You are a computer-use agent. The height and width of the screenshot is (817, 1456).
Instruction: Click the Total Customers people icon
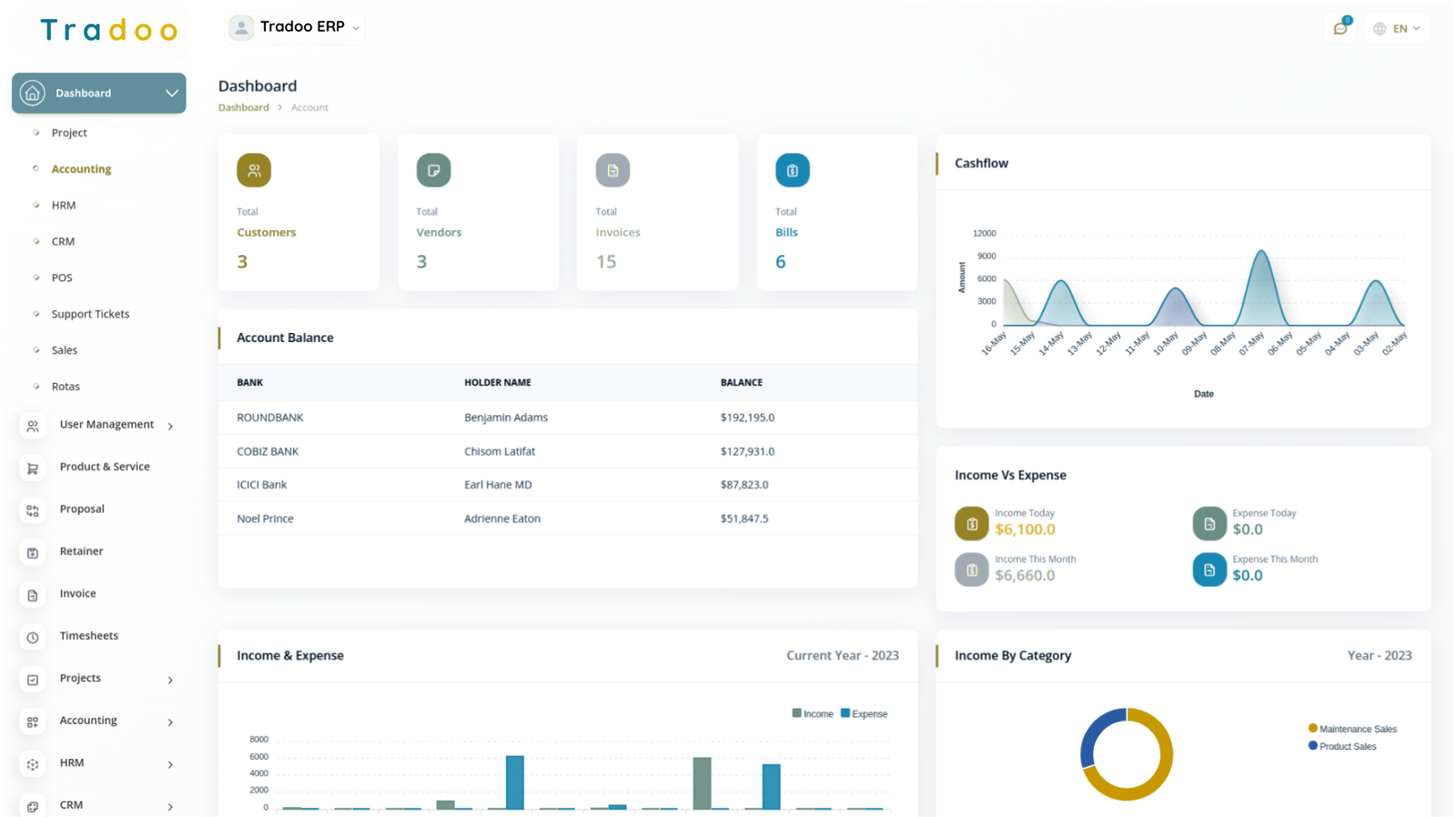(x=254, y=170)
